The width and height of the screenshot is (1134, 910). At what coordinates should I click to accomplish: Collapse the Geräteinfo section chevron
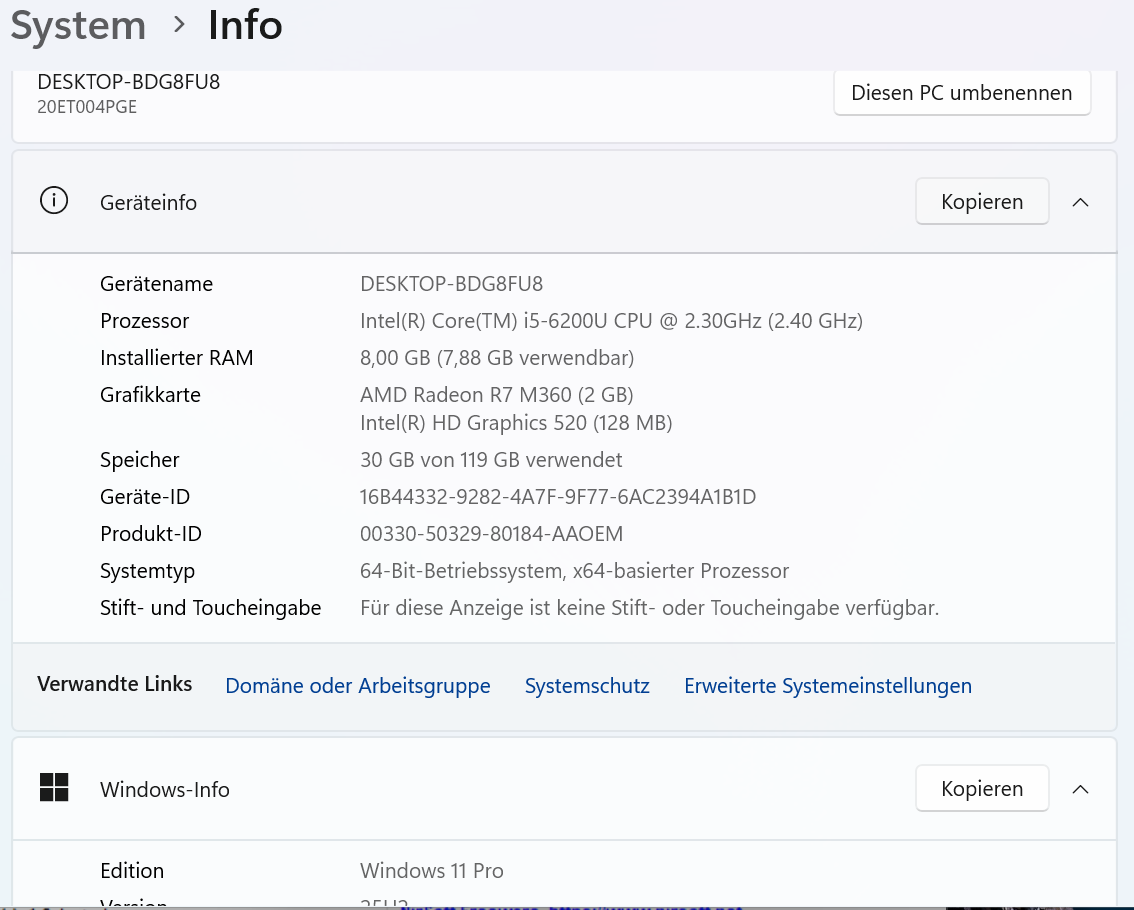(1080, 202)
